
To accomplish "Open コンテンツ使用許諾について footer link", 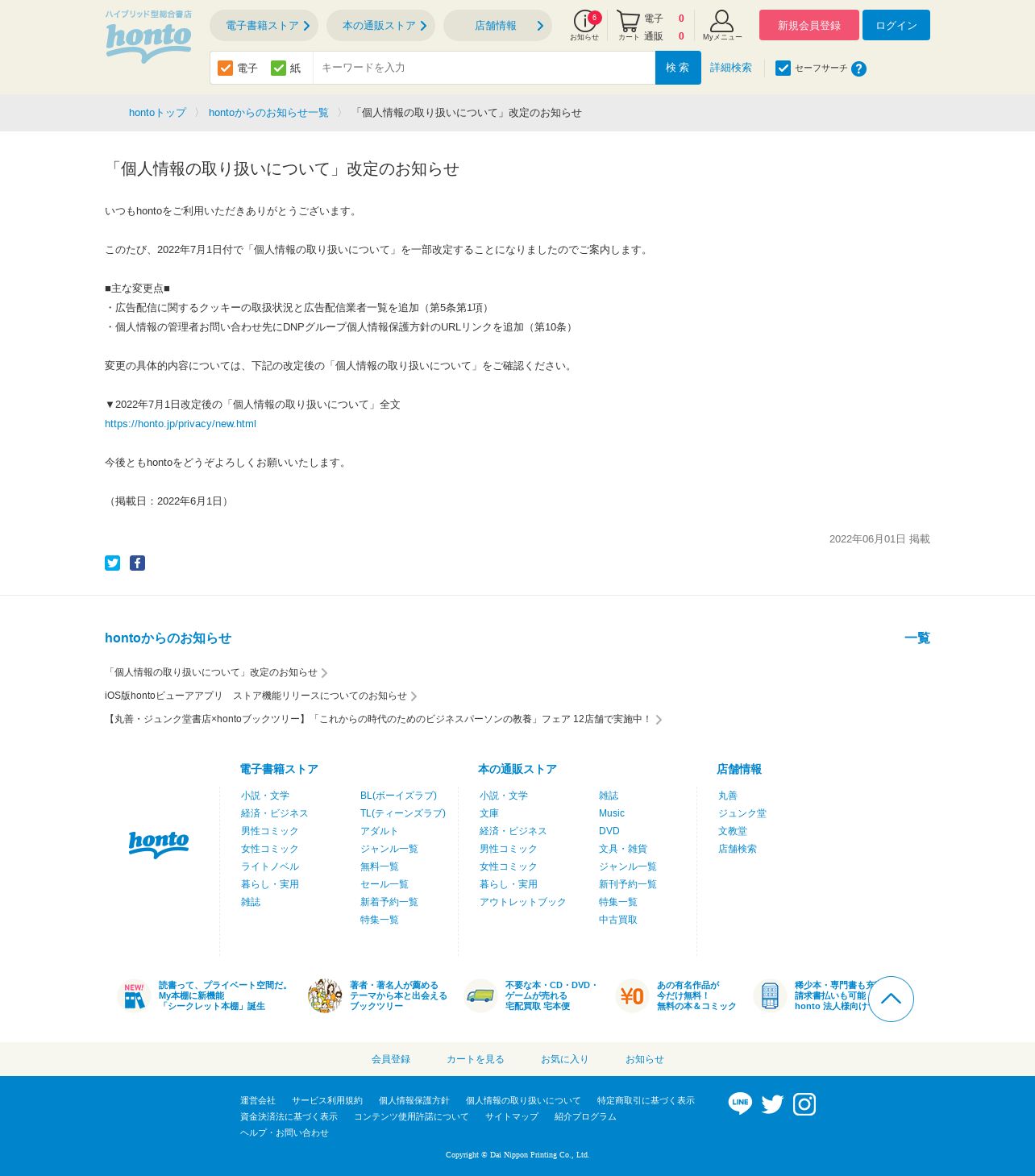I will click(411, 1117).
